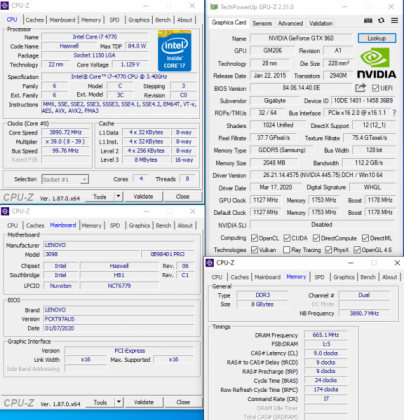404x420 pixels.
Task: Click Southbridge model H81 value
Action: pyautogui.click(x=119, y=275)
